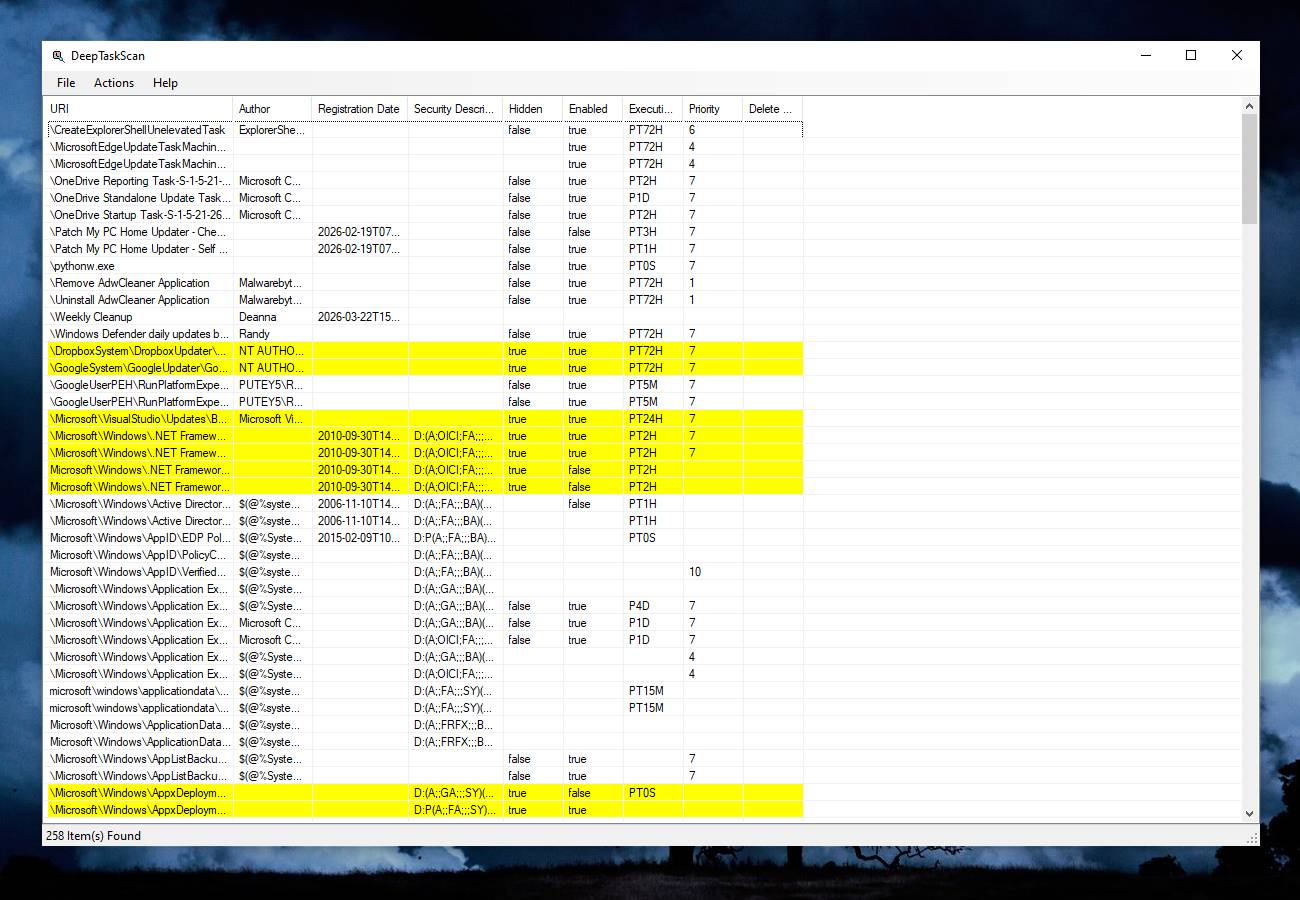
Task: Click the ExplorerShe... author cell
Action: (272, 130)
